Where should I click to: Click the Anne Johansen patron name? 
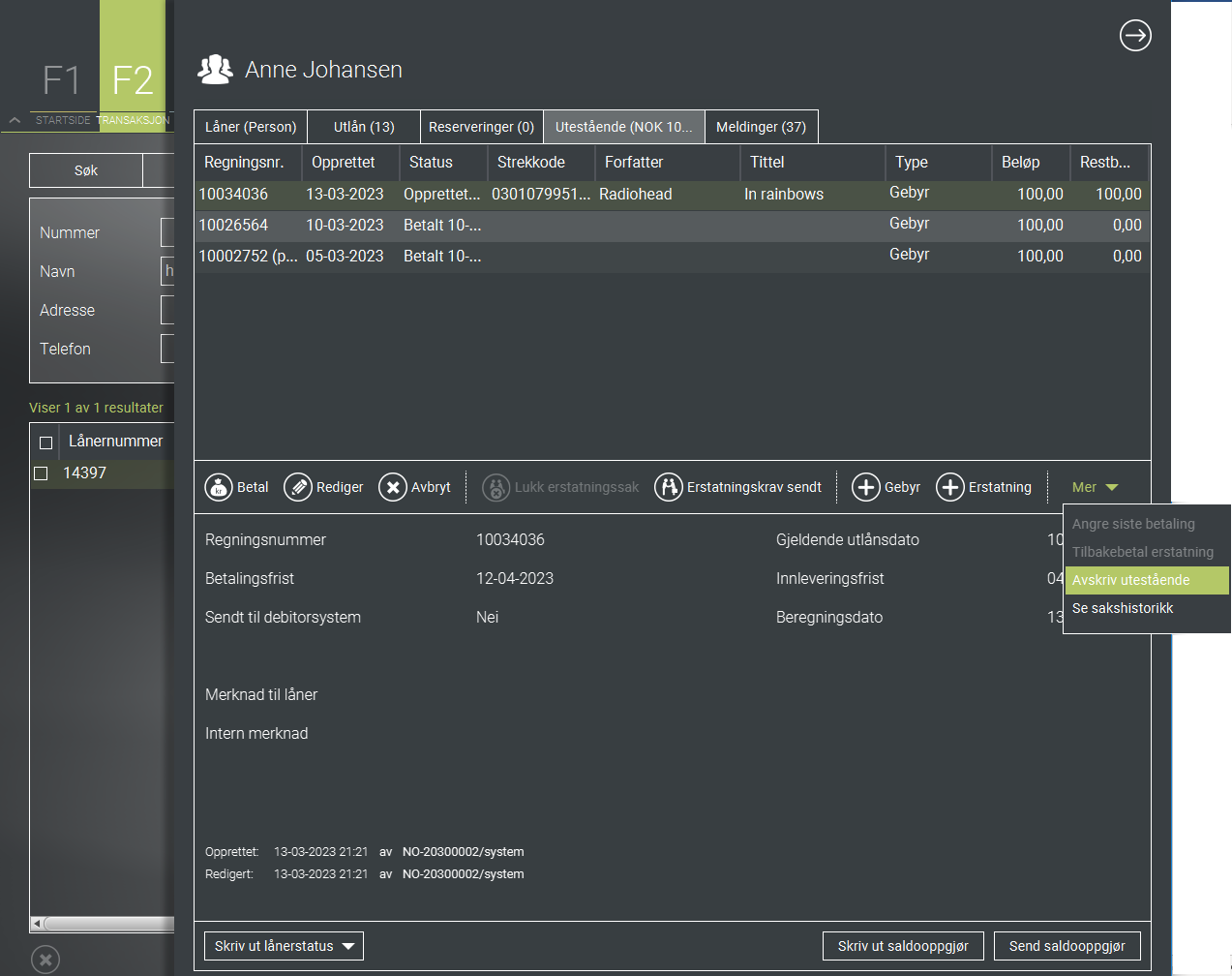point(323,70)
